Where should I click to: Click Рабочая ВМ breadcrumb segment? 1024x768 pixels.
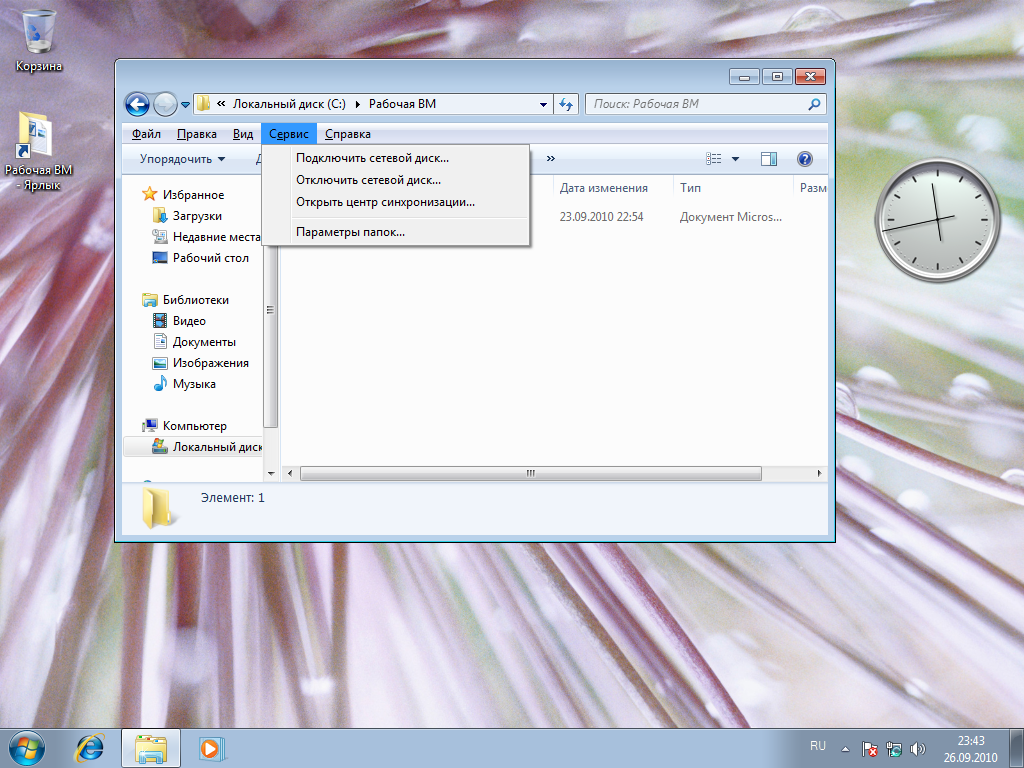[x=402, y=104]
